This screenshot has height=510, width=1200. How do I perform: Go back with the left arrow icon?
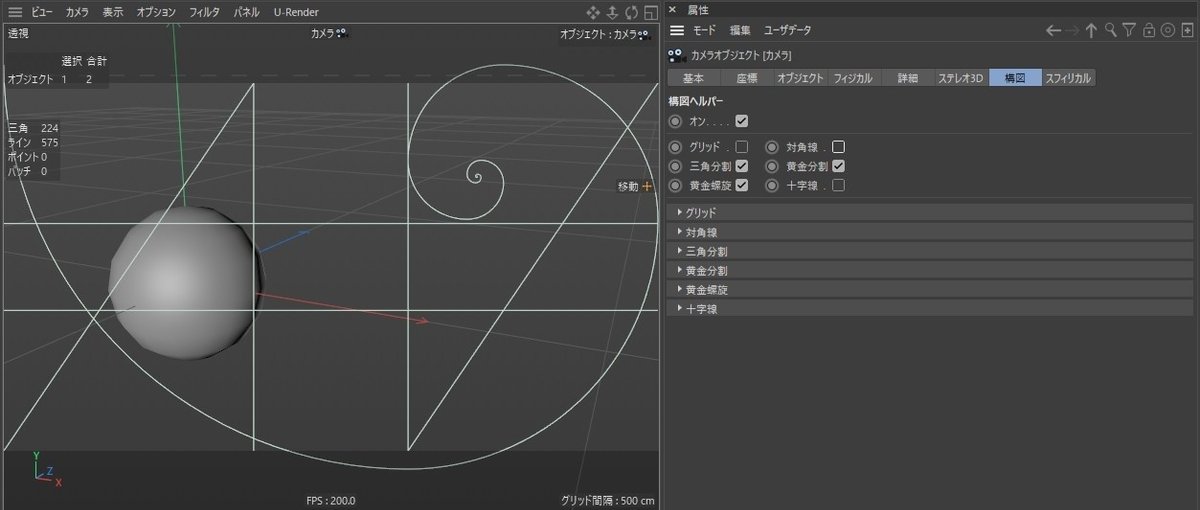click(1053, 31)
